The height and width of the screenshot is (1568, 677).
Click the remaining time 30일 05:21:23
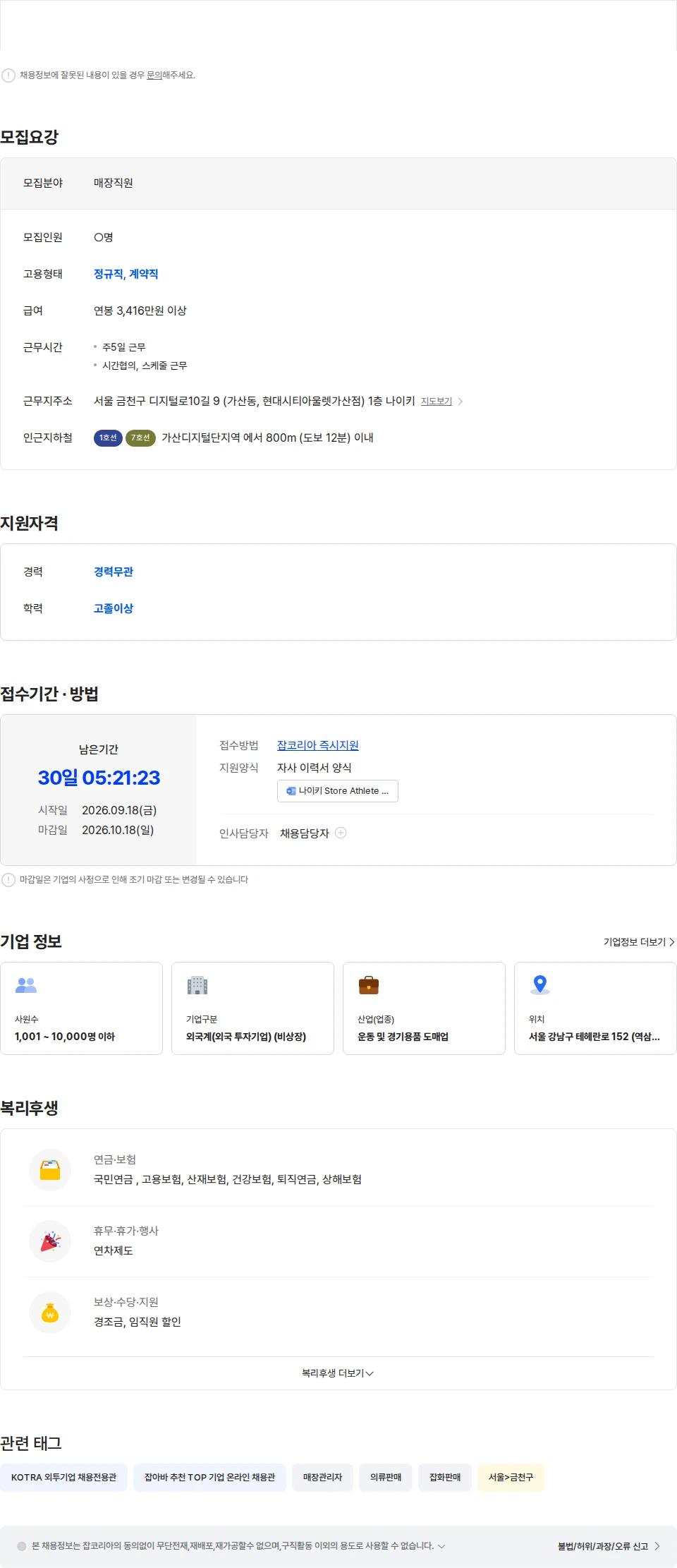click(x=99, y=778)
